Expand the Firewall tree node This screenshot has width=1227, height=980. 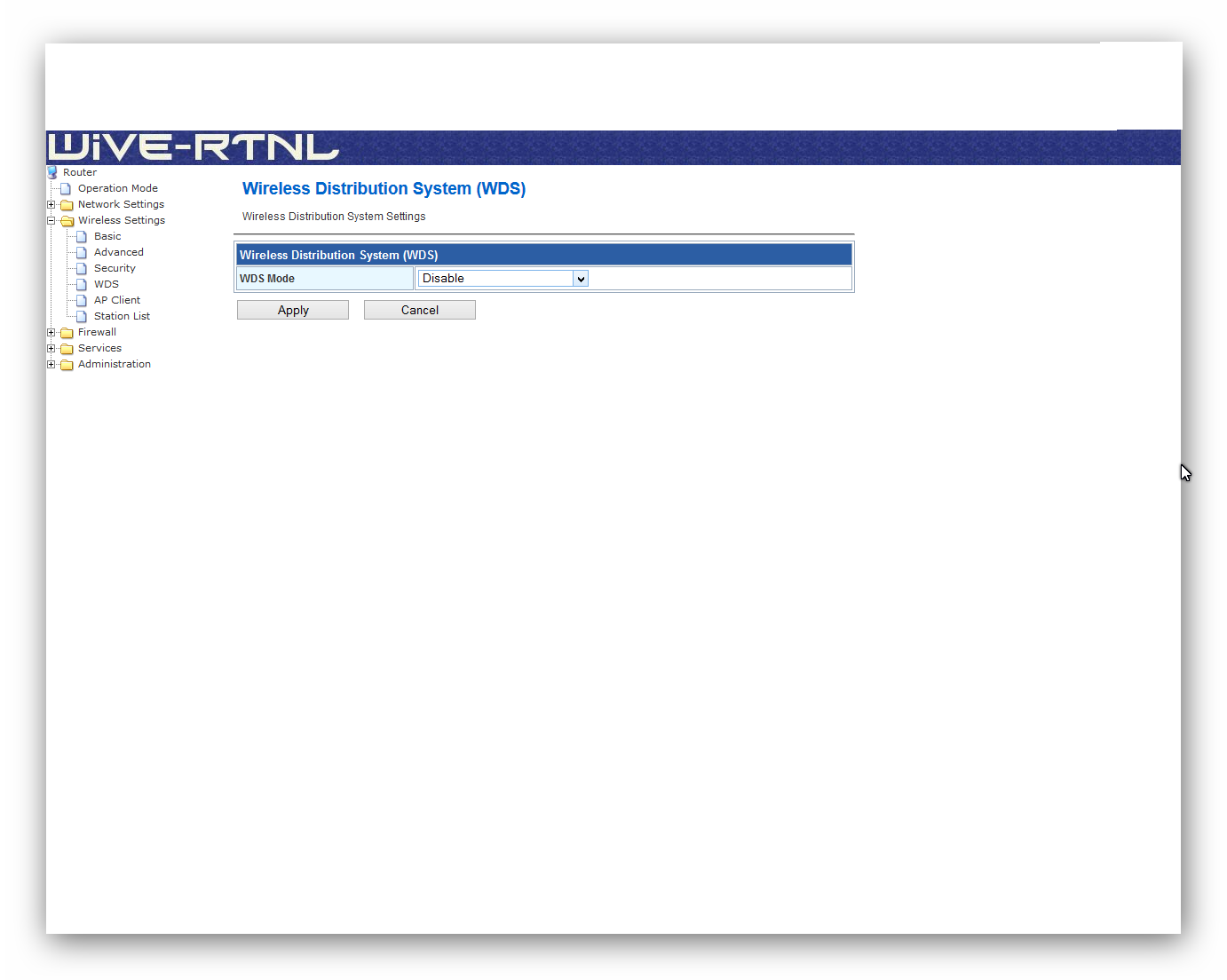click(51, 332)
